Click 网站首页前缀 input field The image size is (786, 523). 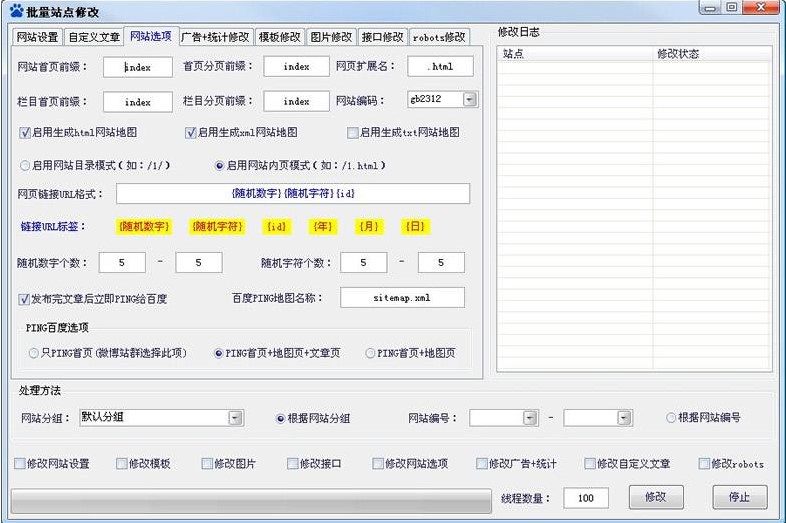(x=138, y=67)
